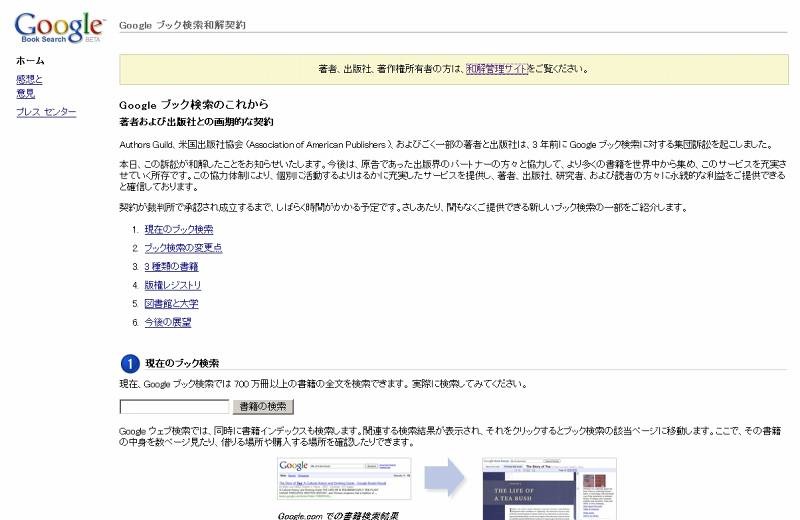Click the 3 種類の書籍 link
This screenshot has width=800, height=520.
coord(171,267)
